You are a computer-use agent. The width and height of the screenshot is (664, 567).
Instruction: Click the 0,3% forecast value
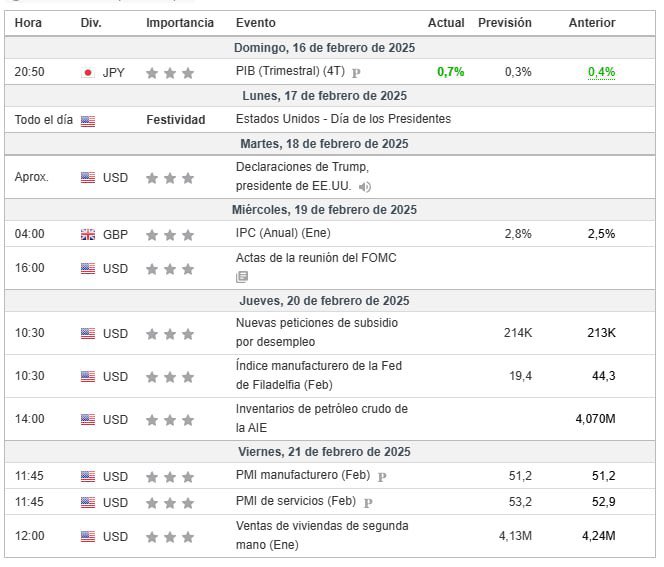(x=518, y=72)
